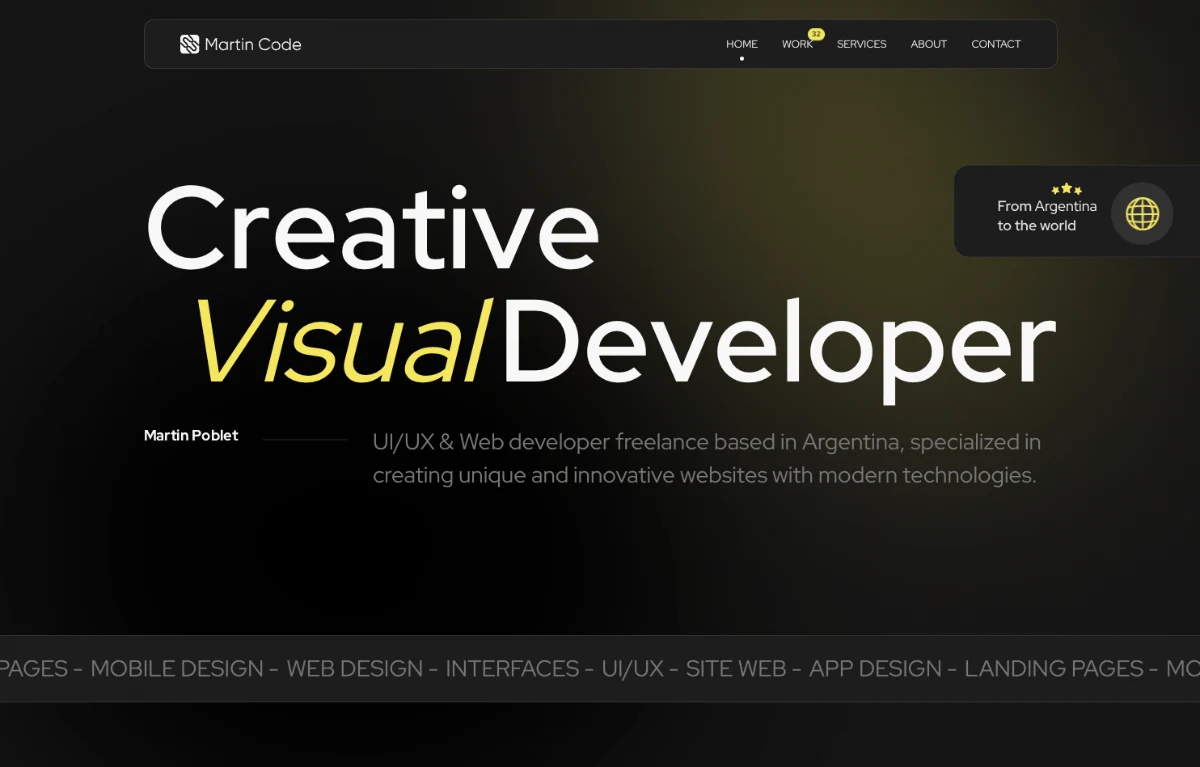
Task: Go to the Work section
Action: (x=796, y=45)
